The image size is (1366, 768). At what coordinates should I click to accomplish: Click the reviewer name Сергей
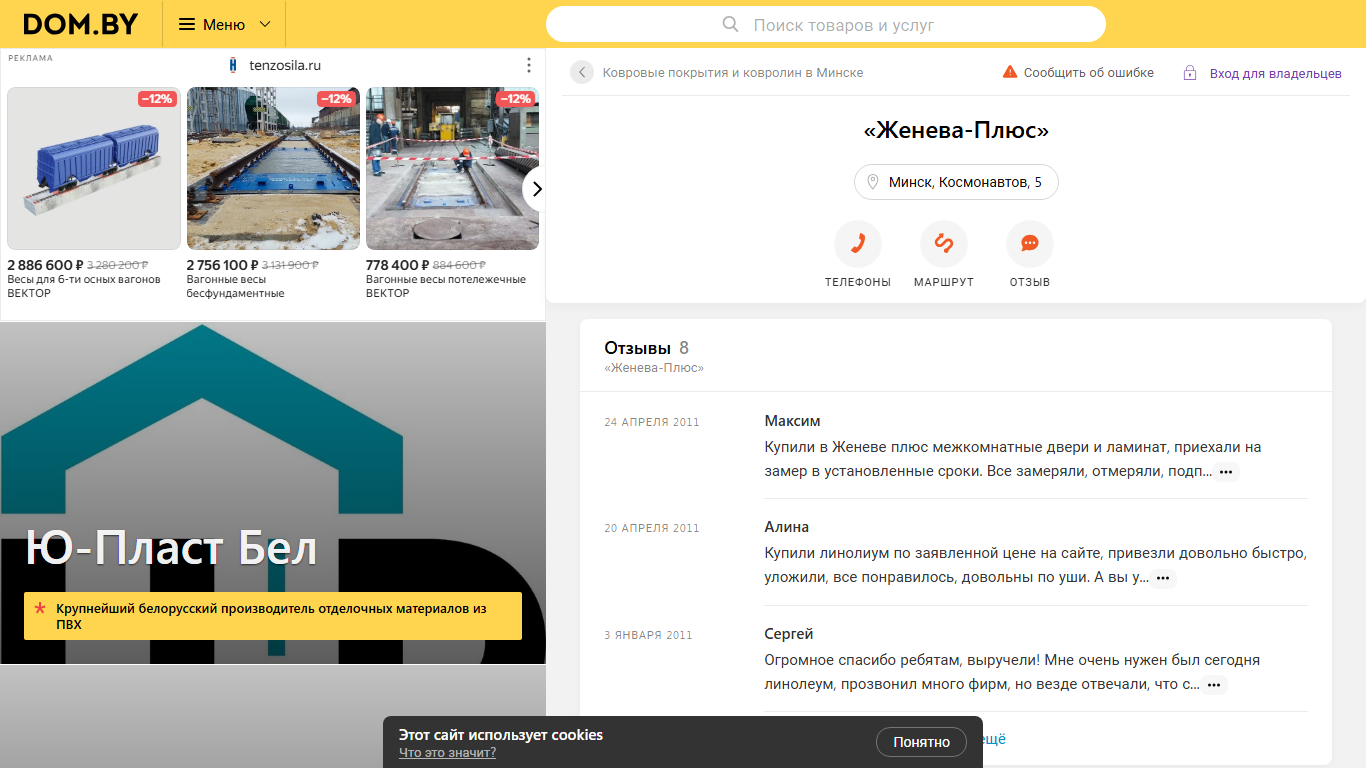(789, 634)
